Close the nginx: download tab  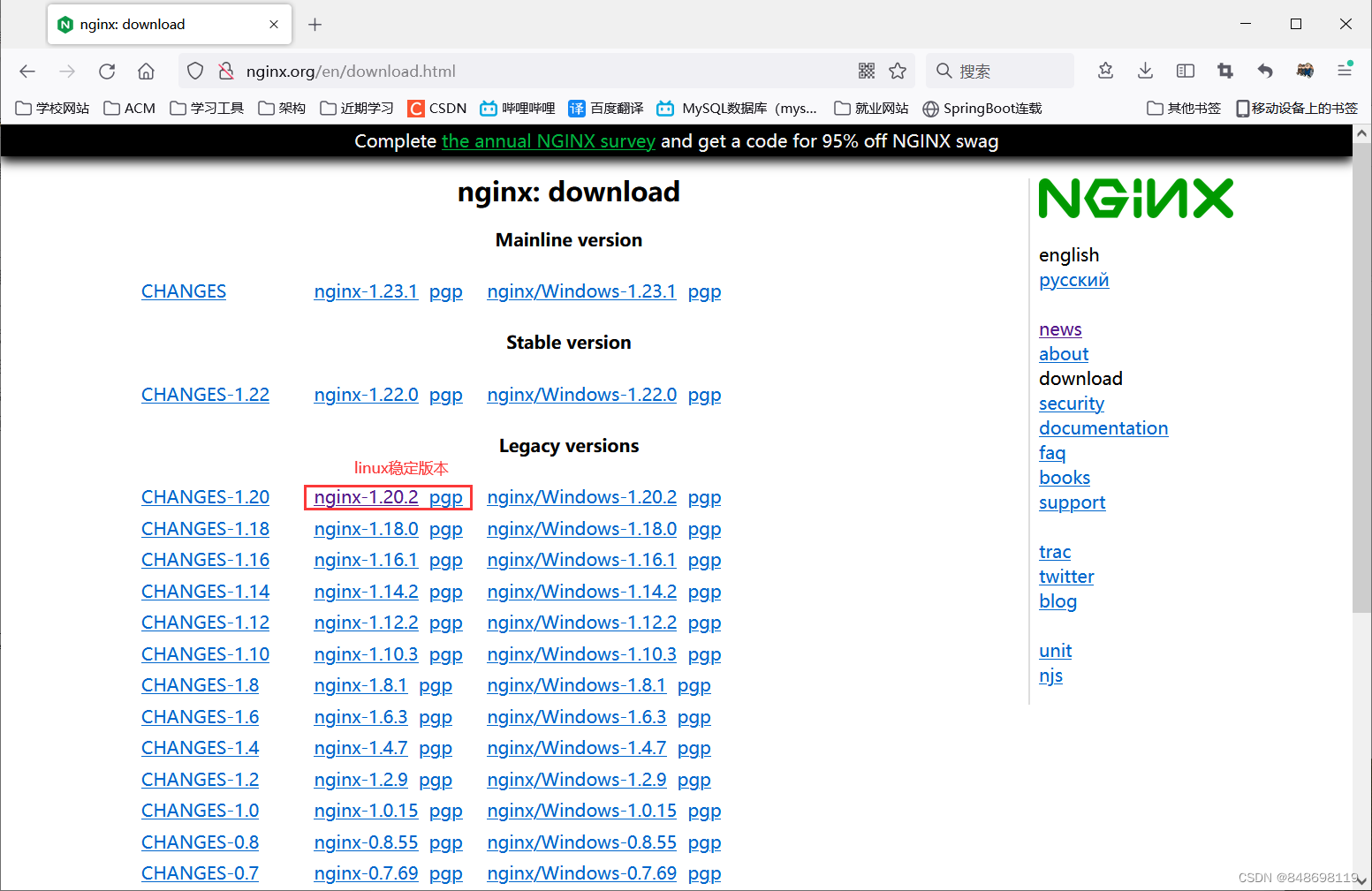274,25
